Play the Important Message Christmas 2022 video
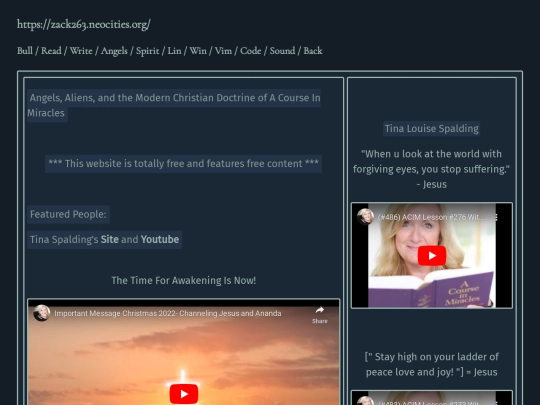 point(184,394)
